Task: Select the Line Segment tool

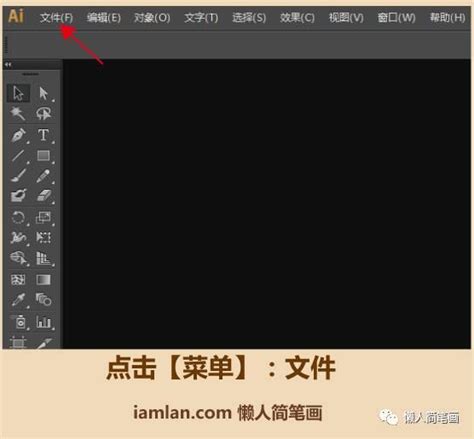Action: click(18, 156)
